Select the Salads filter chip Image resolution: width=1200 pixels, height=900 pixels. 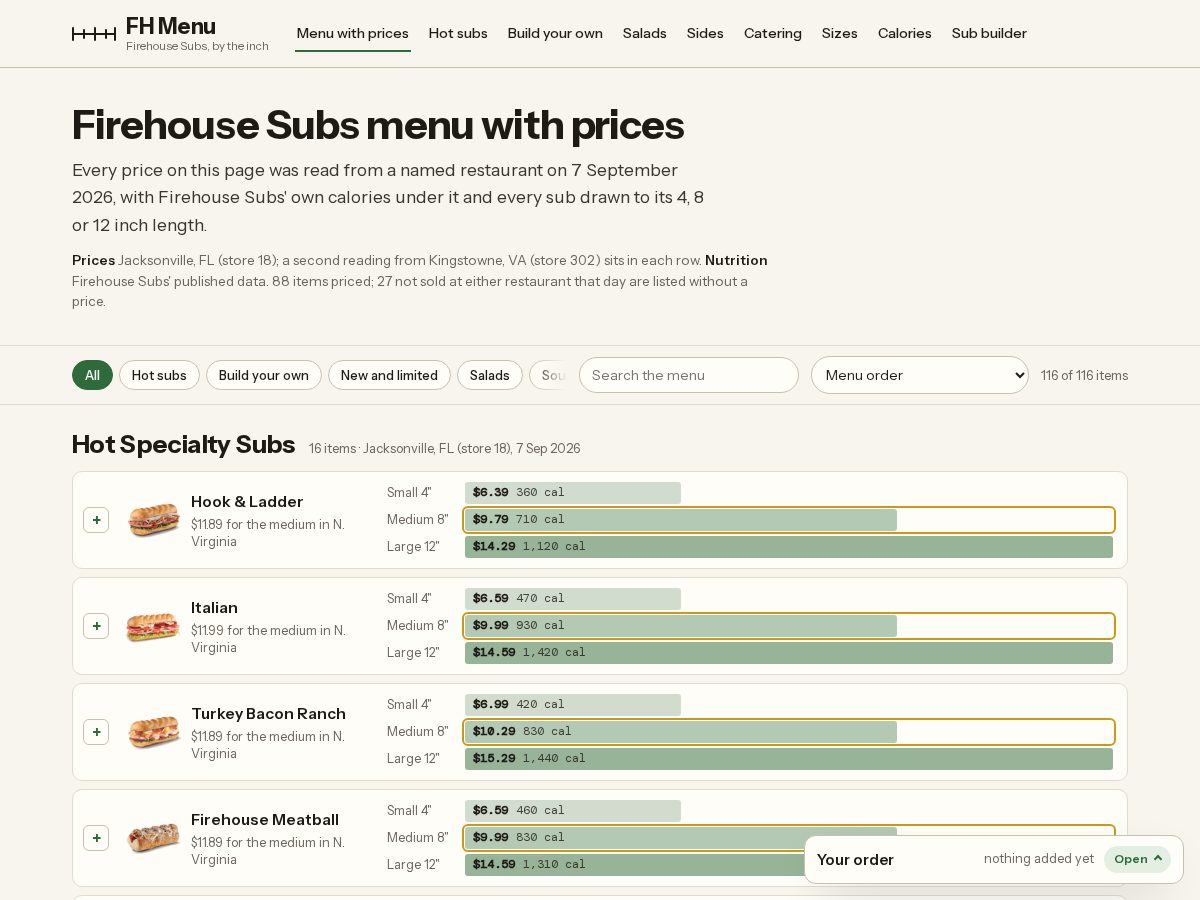490,375
